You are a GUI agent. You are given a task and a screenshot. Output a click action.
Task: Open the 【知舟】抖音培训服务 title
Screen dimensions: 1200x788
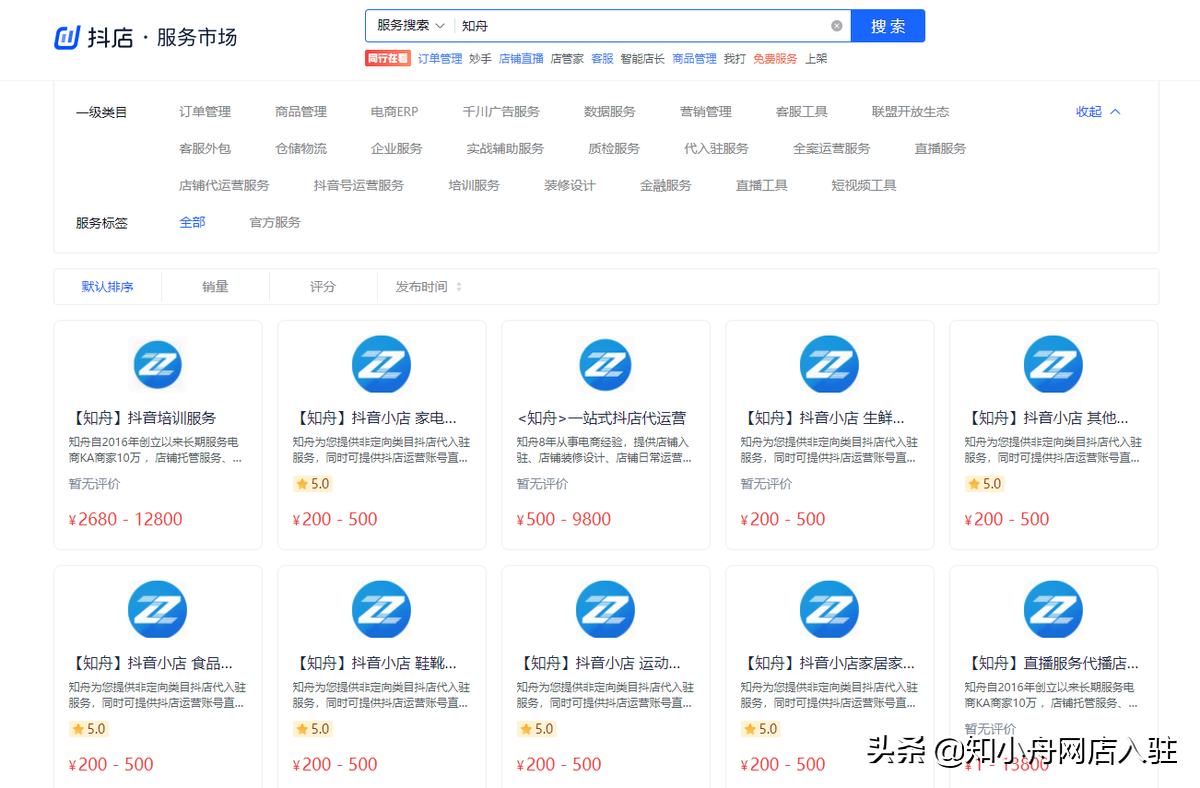click(x=142, y=418)
